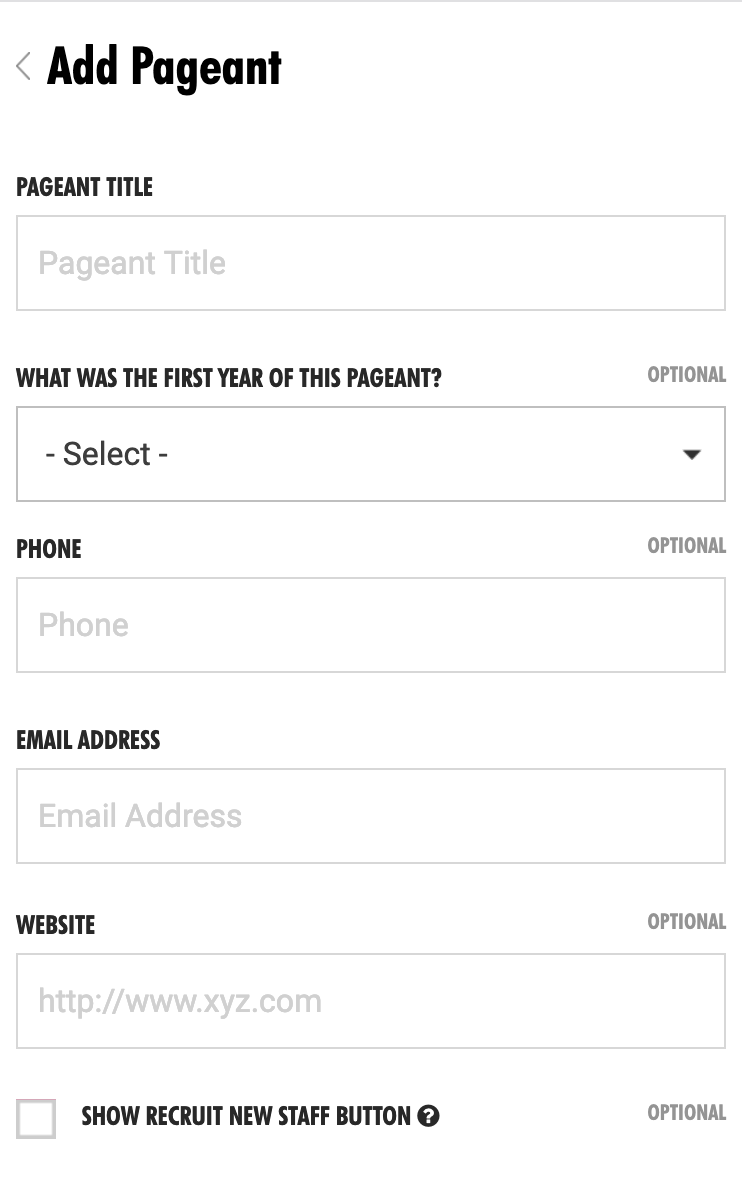Viewport: 742px width, 1188px height.
Task: Click the "Website" field label
Action: 56,925
